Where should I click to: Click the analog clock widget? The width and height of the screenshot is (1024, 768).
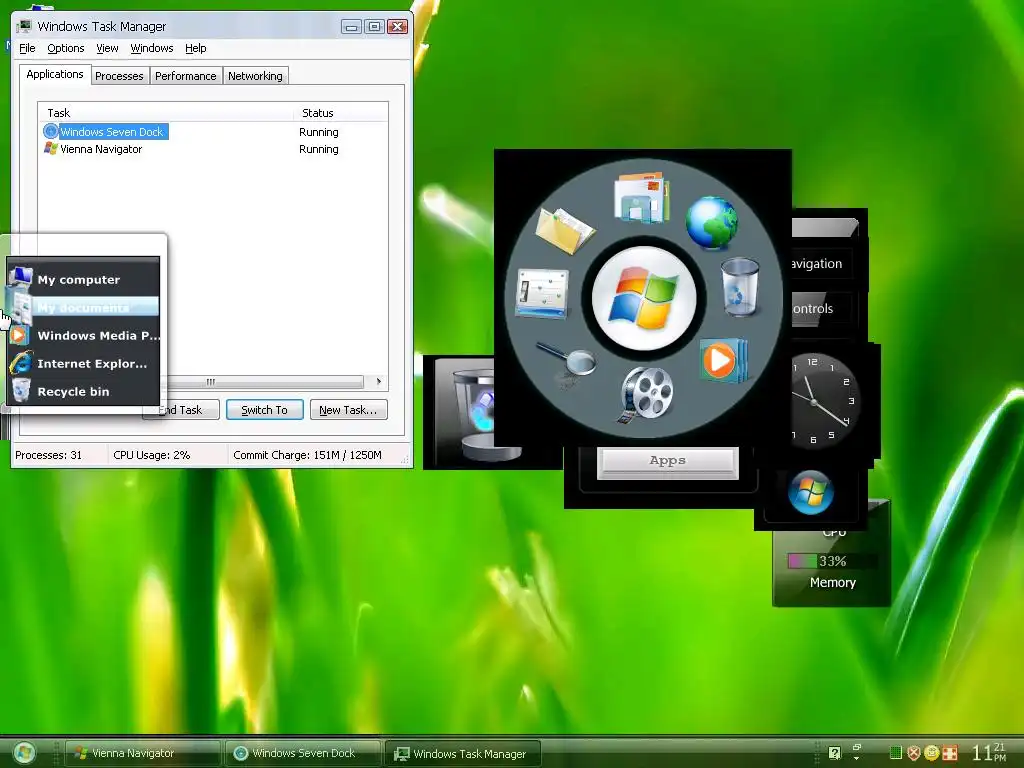pyautogui.click(x=821, y=401)
